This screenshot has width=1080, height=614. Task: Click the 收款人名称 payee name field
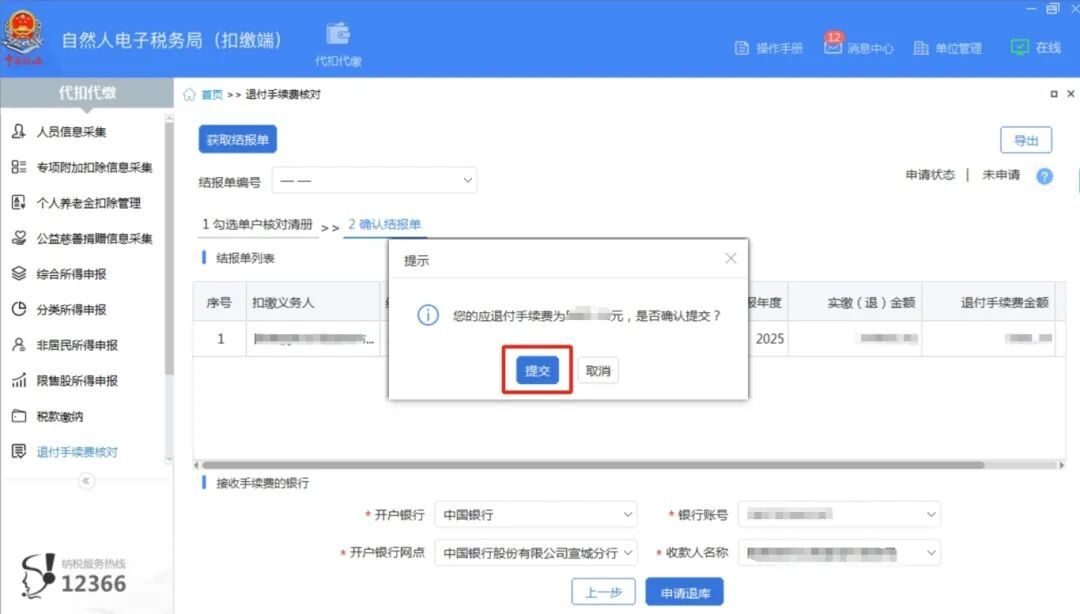tap(840, 551)
